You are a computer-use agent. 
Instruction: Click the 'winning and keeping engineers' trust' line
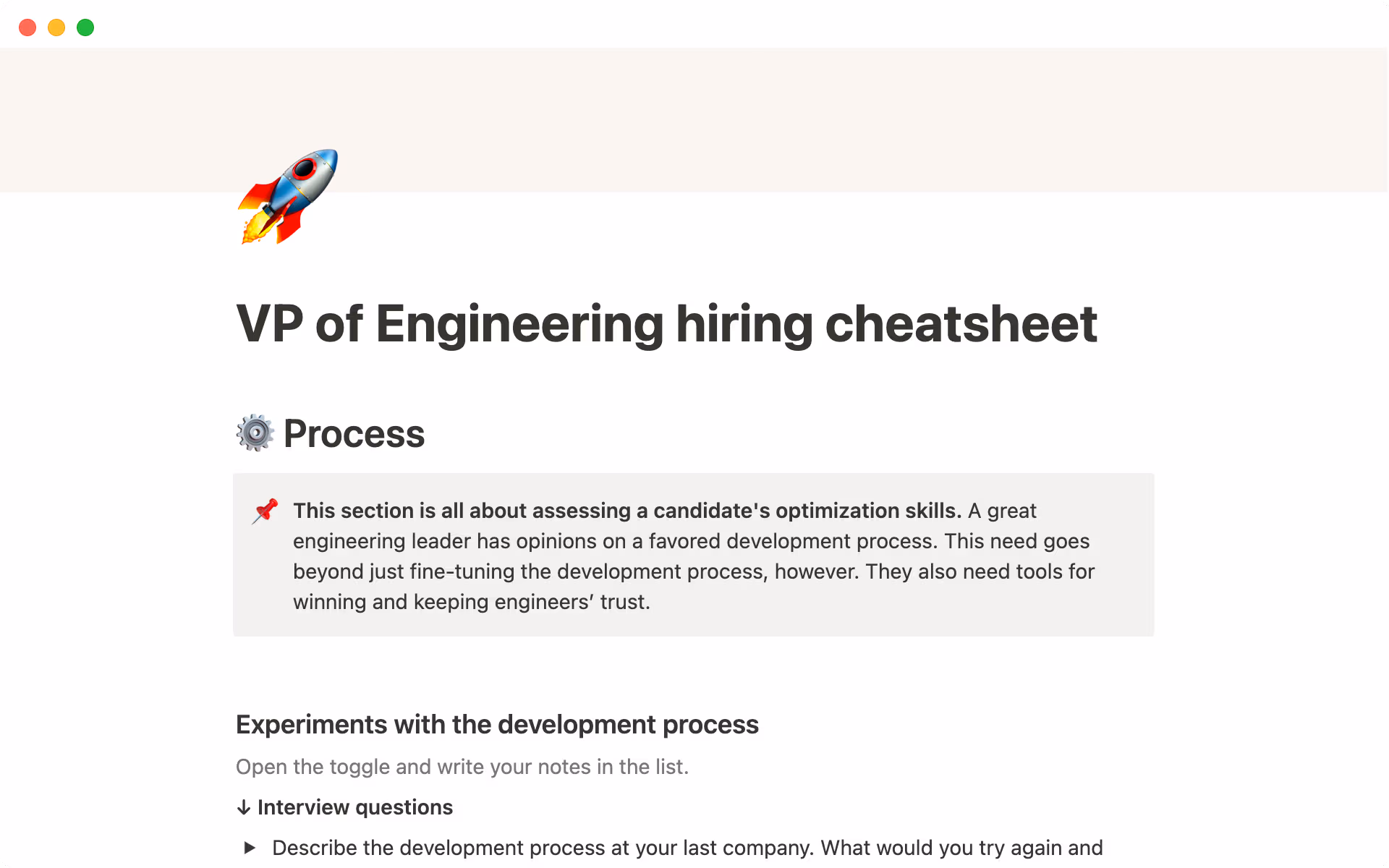[x=471, y=602]
